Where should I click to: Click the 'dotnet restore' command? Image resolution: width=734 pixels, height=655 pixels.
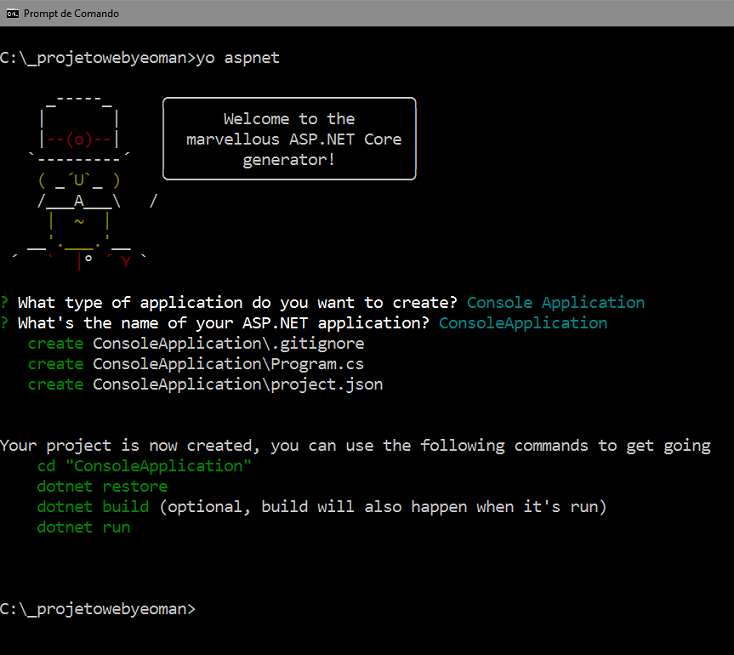[x=102, y=486]
